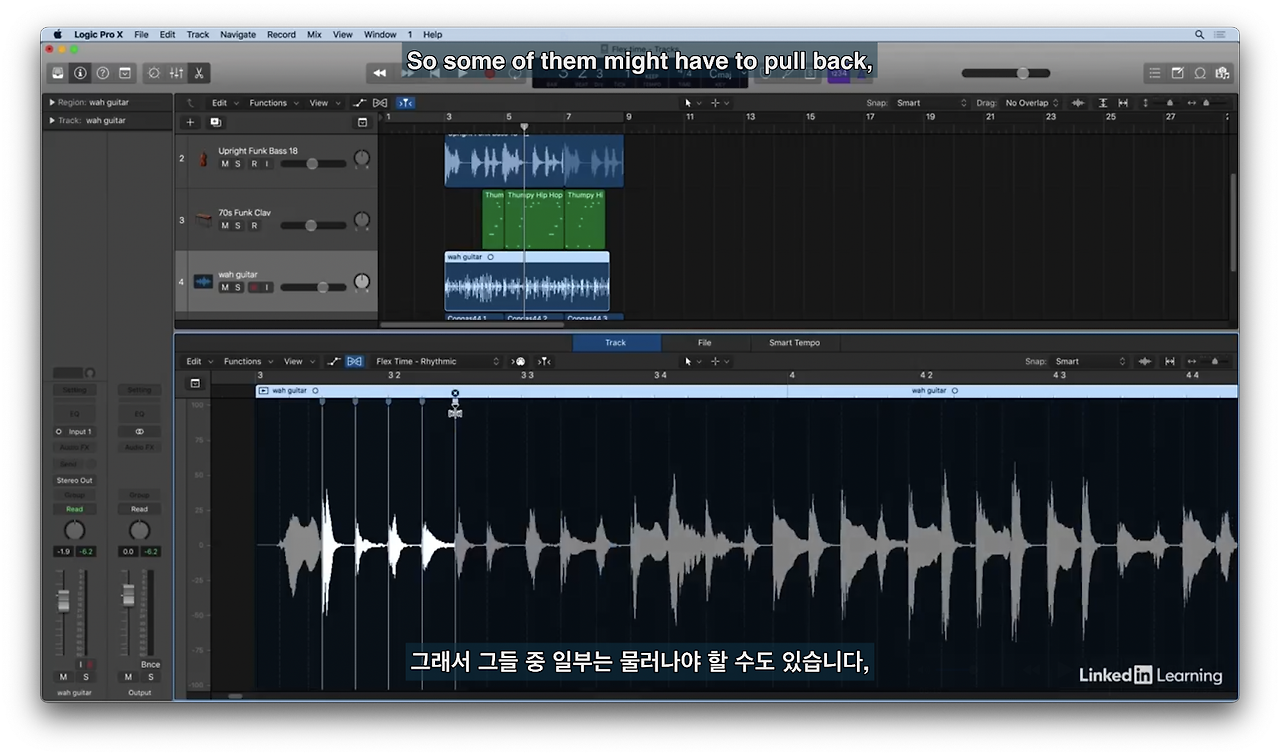The height and width of the screenshot is (756, 1280).
Task: Duplicate the selected track icon
Action: [215, 122]
